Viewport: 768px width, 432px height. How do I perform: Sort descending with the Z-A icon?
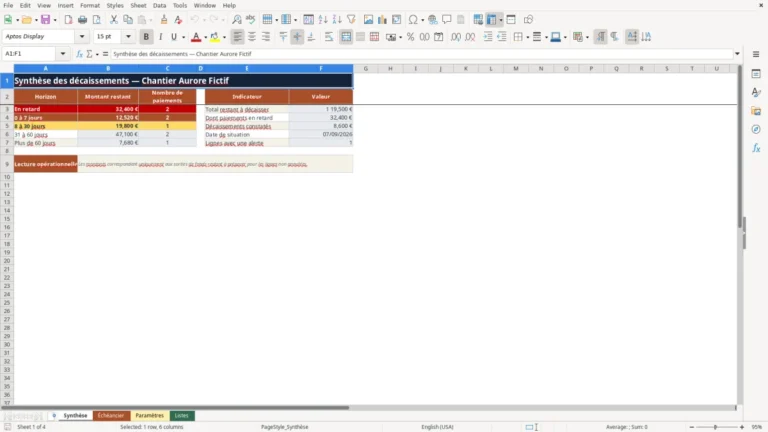coord(337,20)
